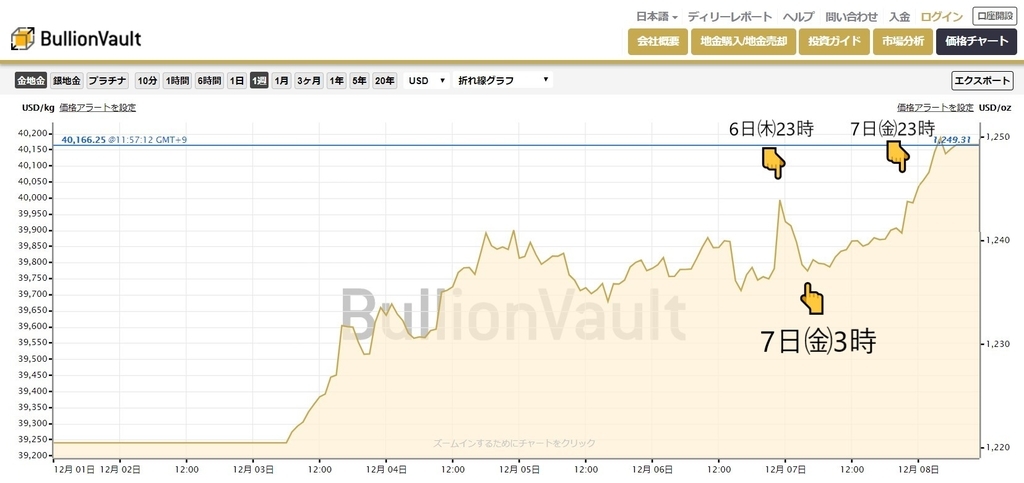Click the 12月 01日 date axis label
This screenshot has width=1024, height=483.
pyautogui.click(x=74, y=469)
